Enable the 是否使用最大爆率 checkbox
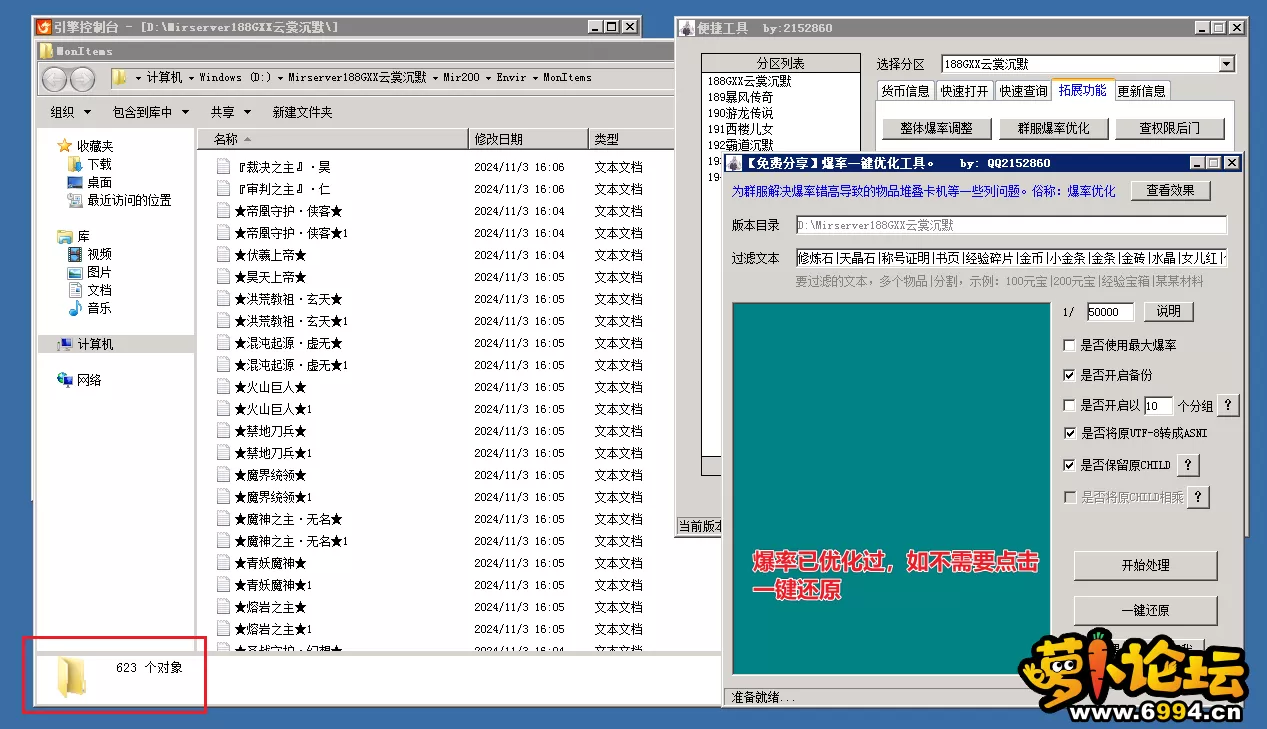This screenshot has height=729, width=1267. coord(1070,345)
